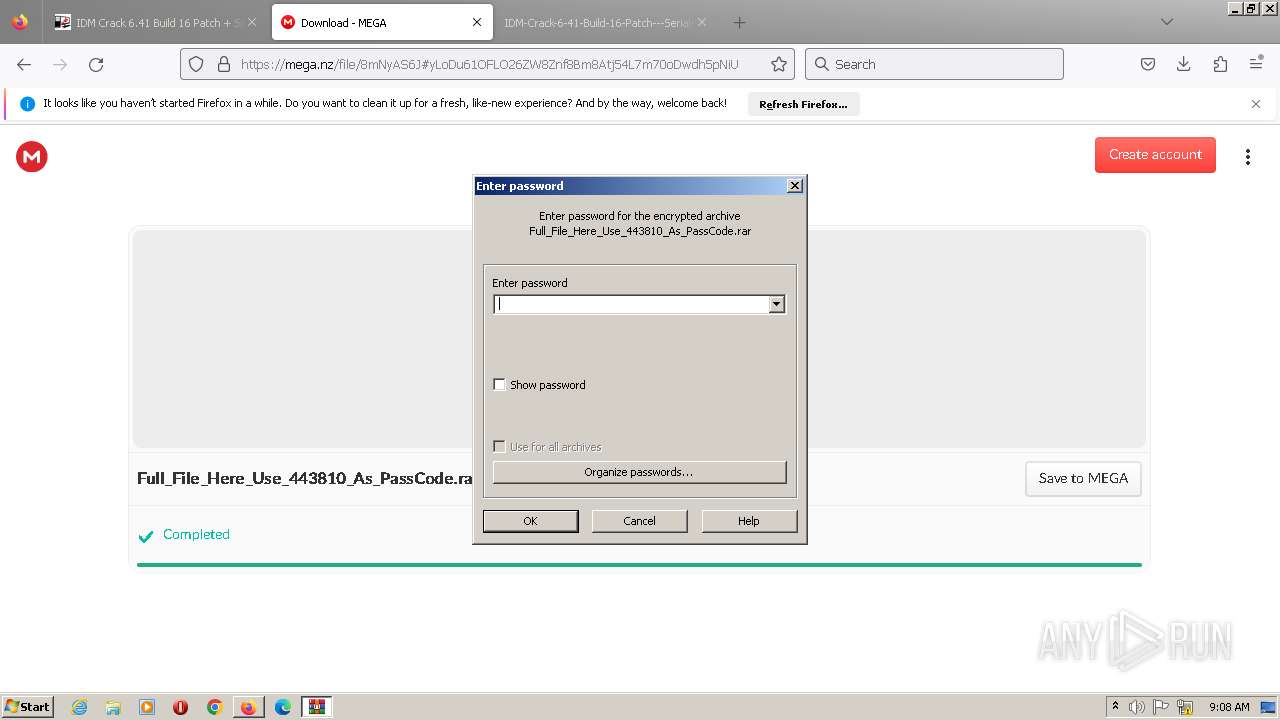List all tabs dropdown chevron
Image resolution: width=1280 pixels, height=720 pixels.
point(1166,22)
